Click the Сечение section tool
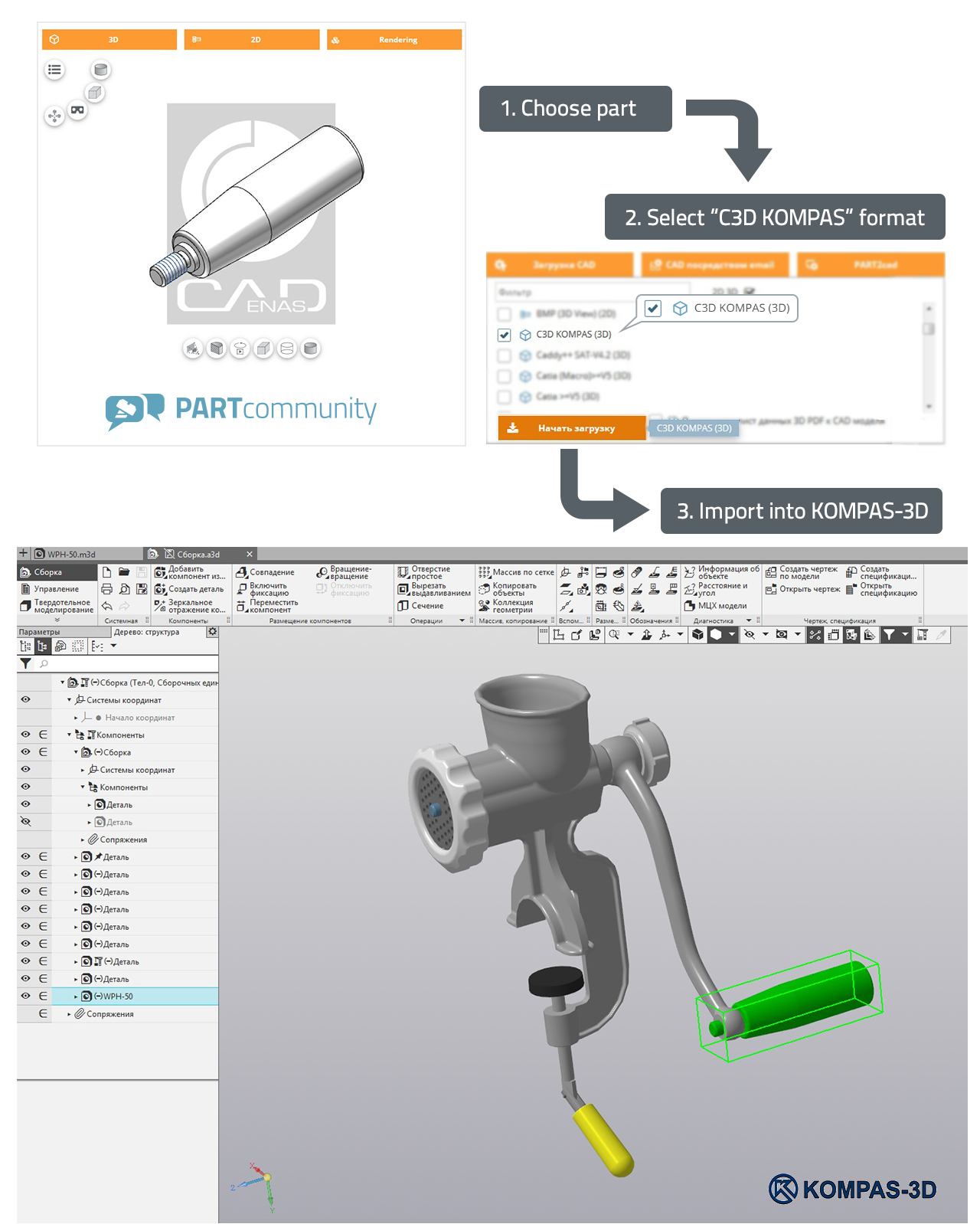Viewport: 980px width, 1224px height. click(x=420, y=606)
